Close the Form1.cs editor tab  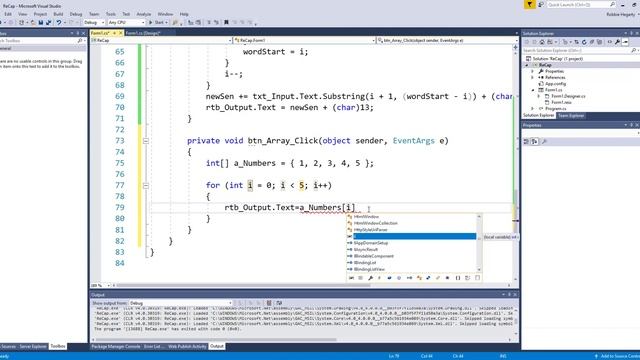coord(120,33)
